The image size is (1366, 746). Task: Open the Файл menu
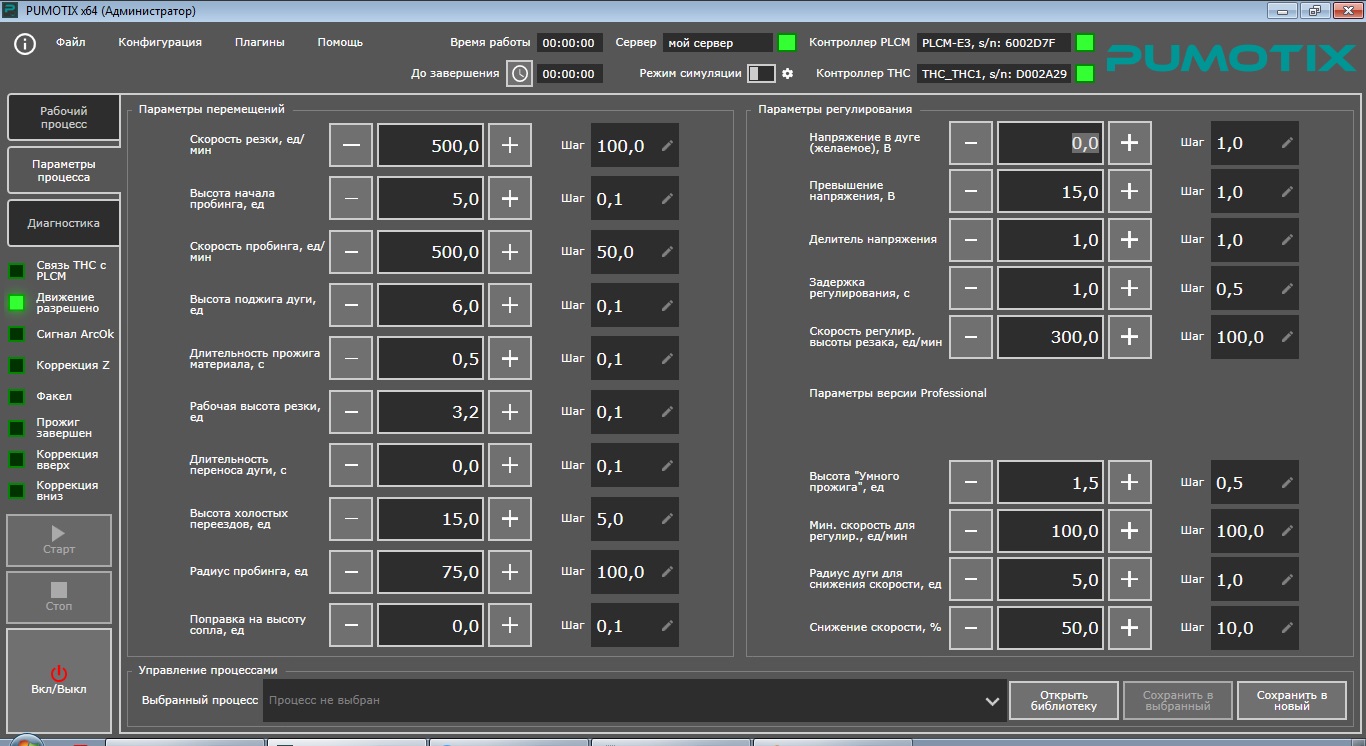pyautogui.click(x=70, y=42)
